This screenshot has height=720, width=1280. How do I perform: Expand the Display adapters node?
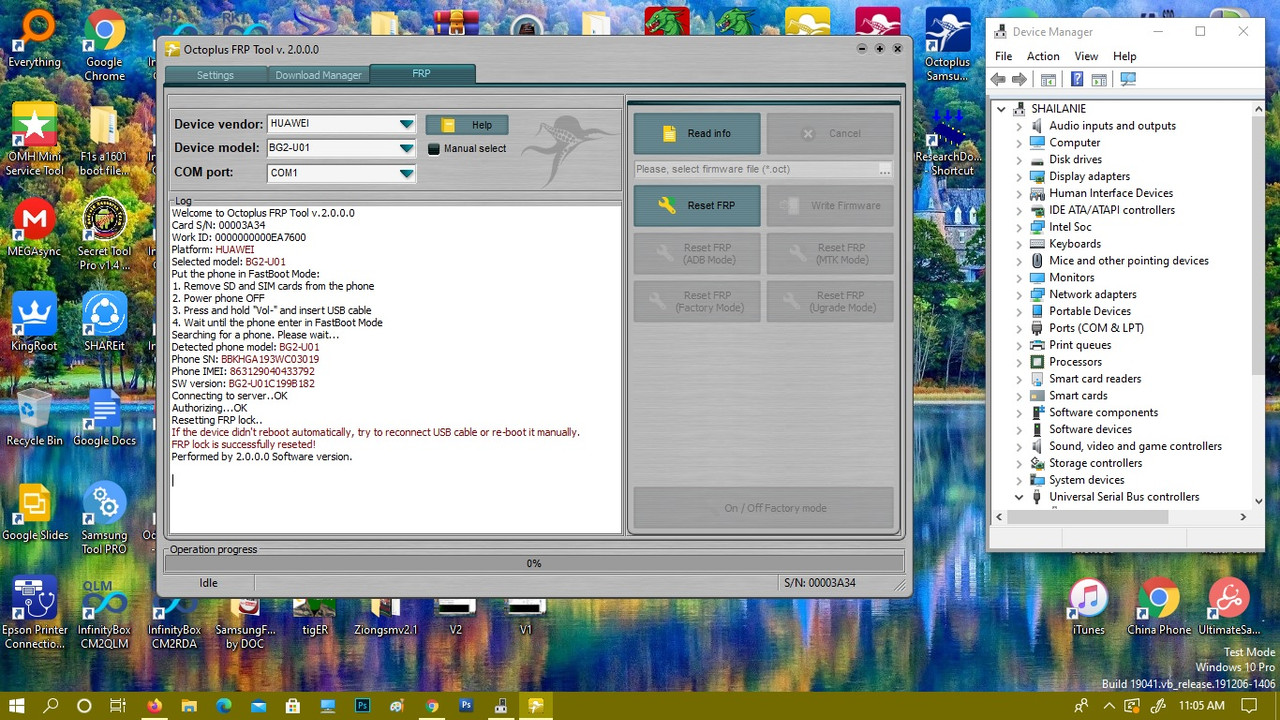(x=1019, y=177)
